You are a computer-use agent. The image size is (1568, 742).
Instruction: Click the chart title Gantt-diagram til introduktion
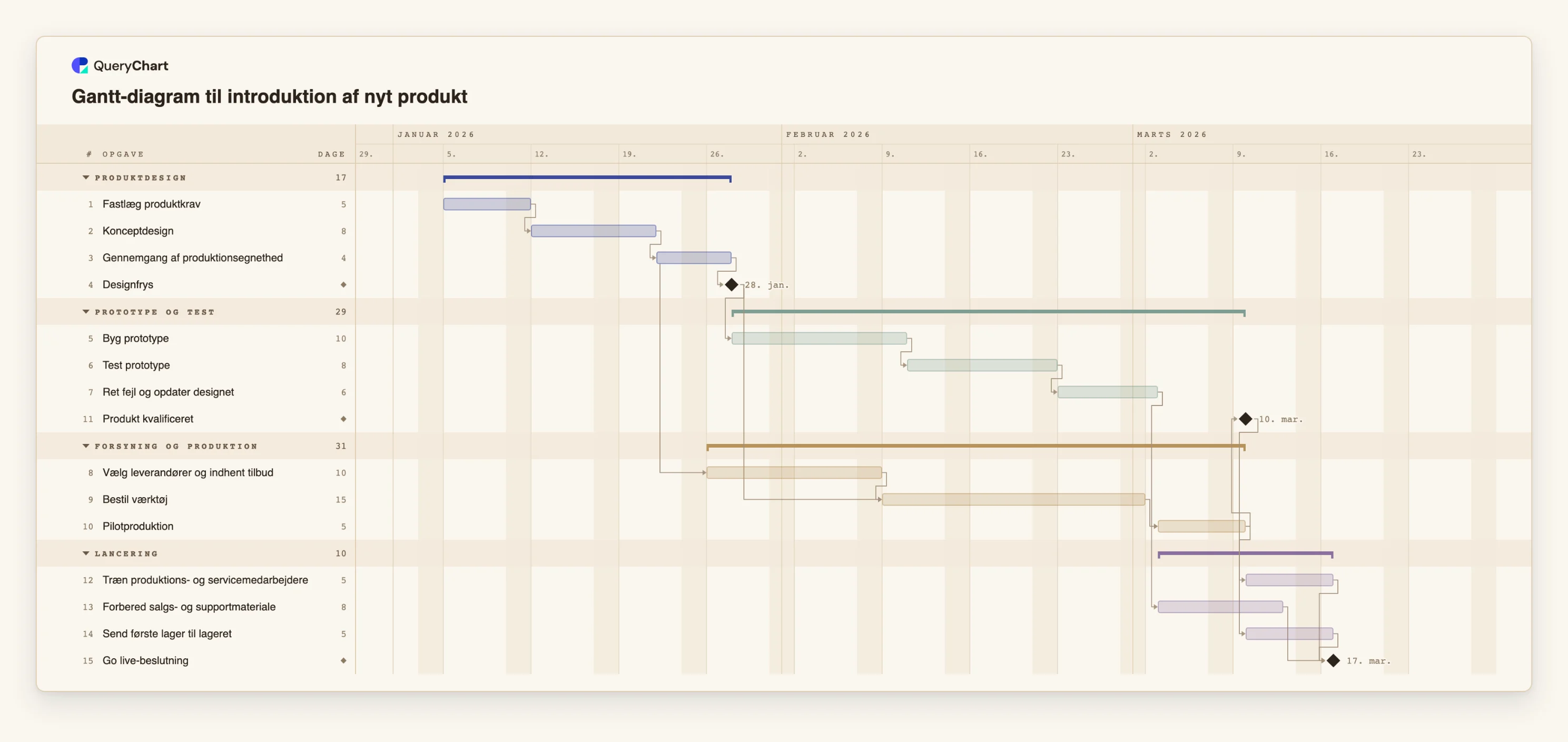[270, 97]
